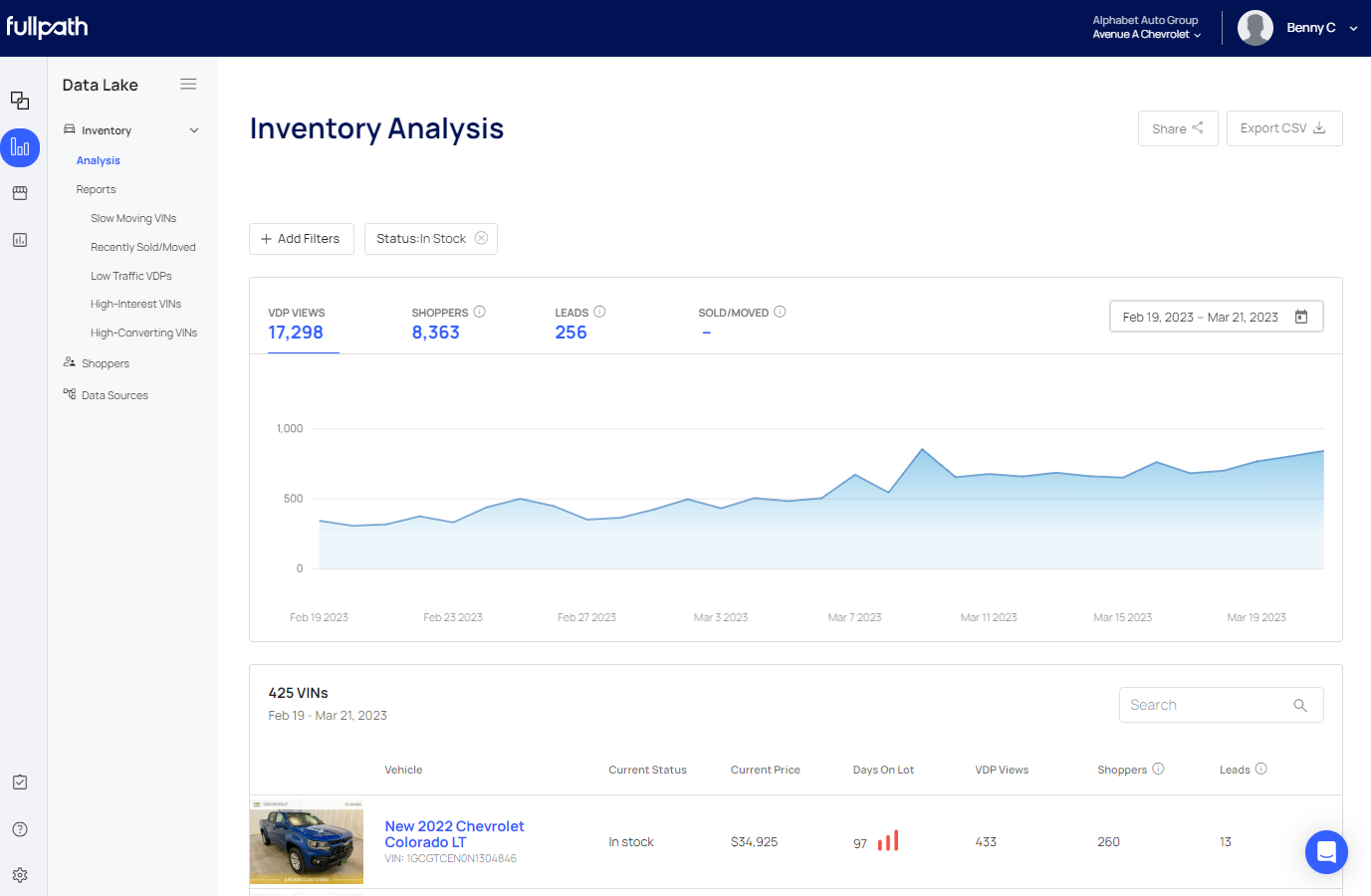Open the New 2022 Chevrolet Colorado LT link

(454, 834)
